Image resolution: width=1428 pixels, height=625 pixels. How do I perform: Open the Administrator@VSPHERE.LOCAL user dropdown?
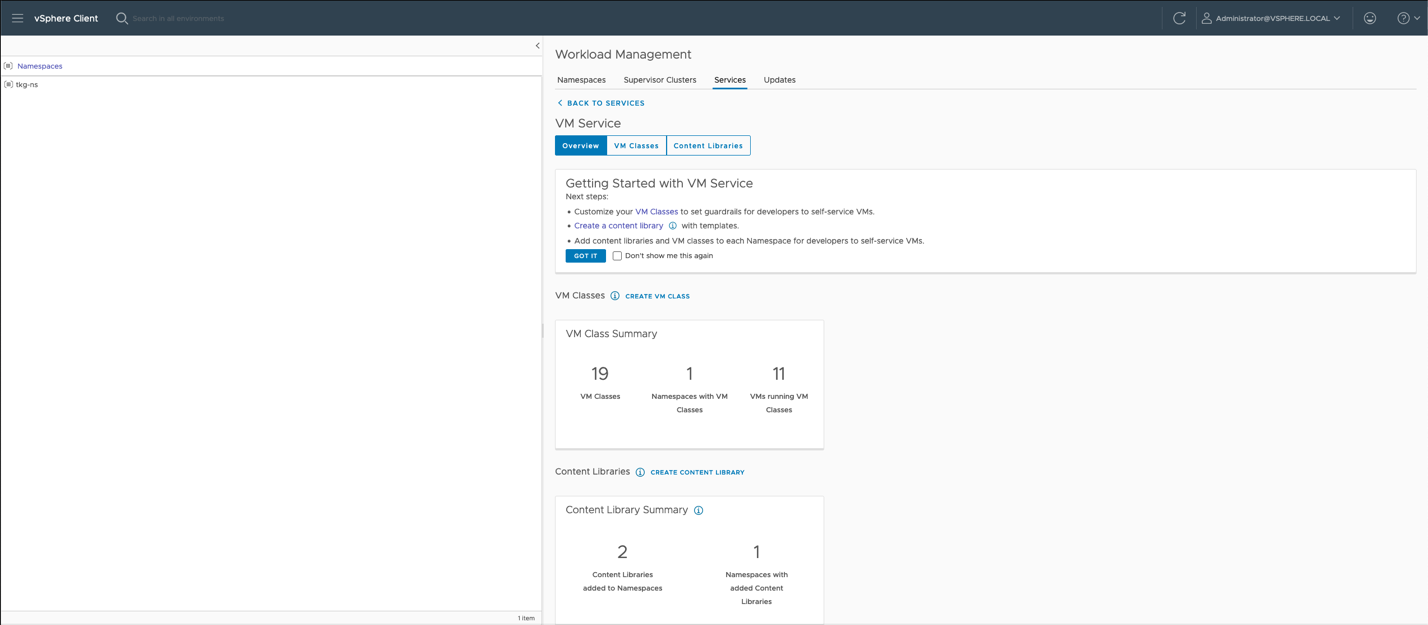1271,18
